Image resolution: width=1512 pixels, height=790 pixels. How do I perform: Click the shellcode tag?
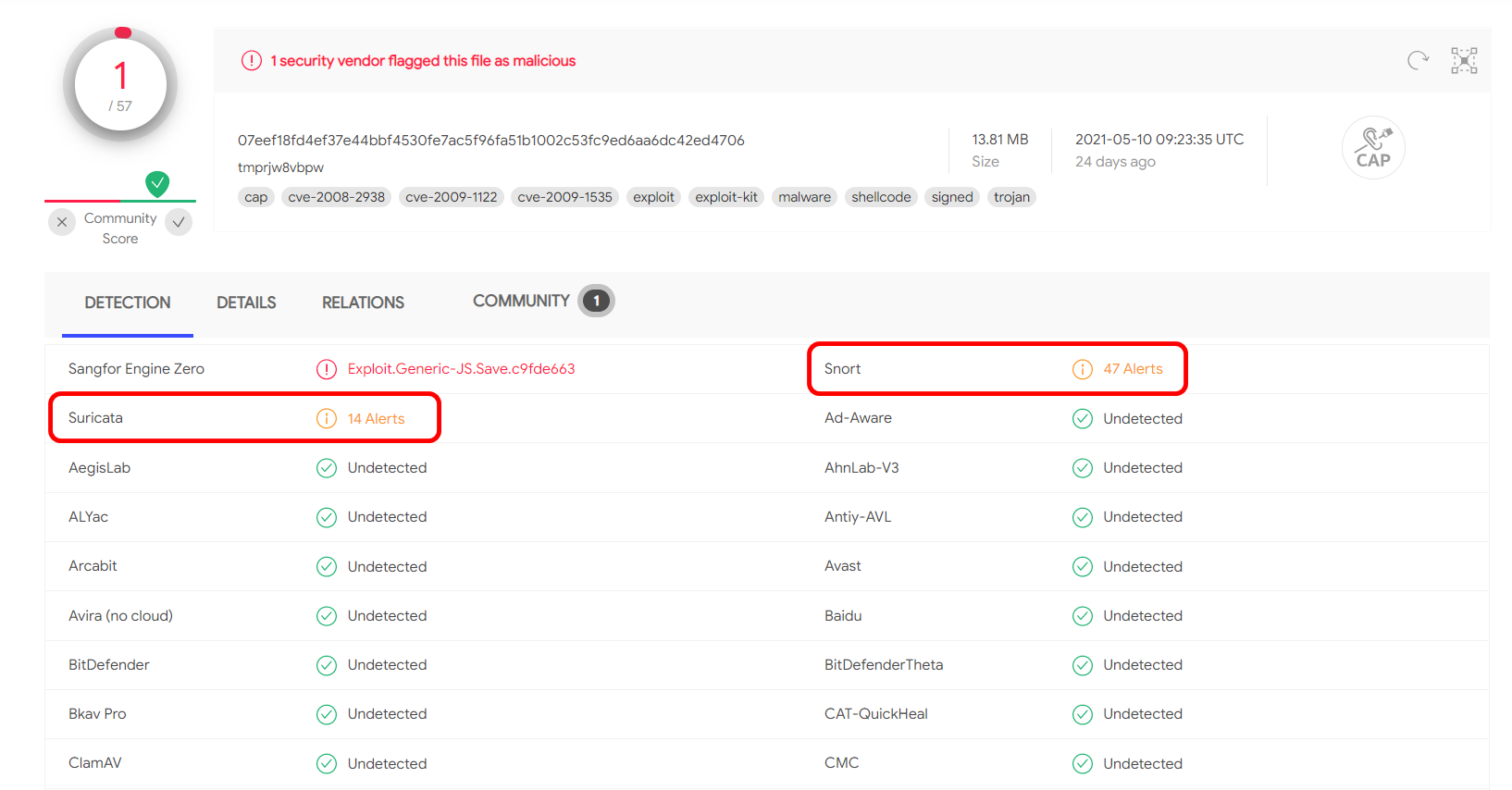(881, 197)
